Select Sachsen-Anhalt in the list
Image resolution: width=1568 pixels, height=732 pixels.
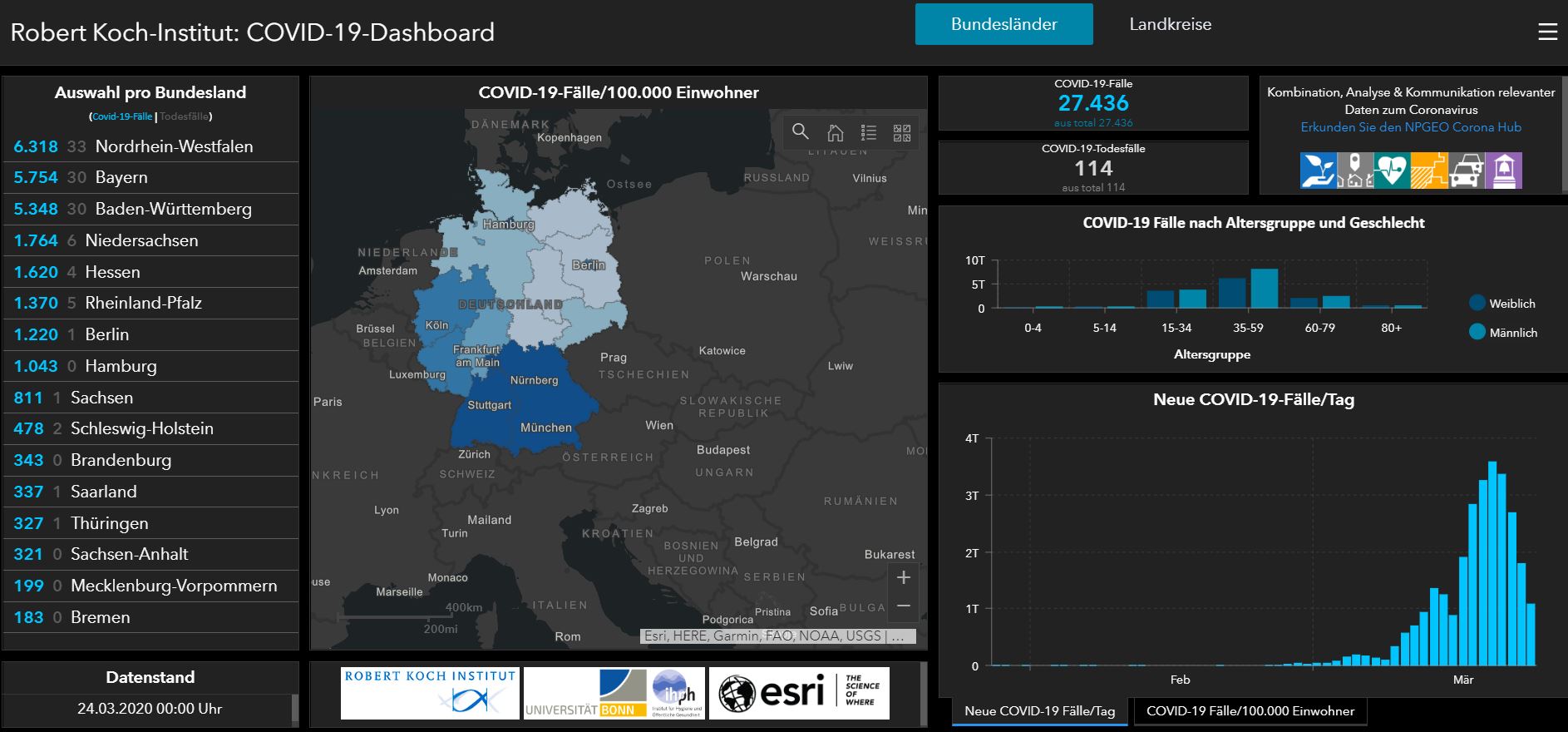point(150,554)
